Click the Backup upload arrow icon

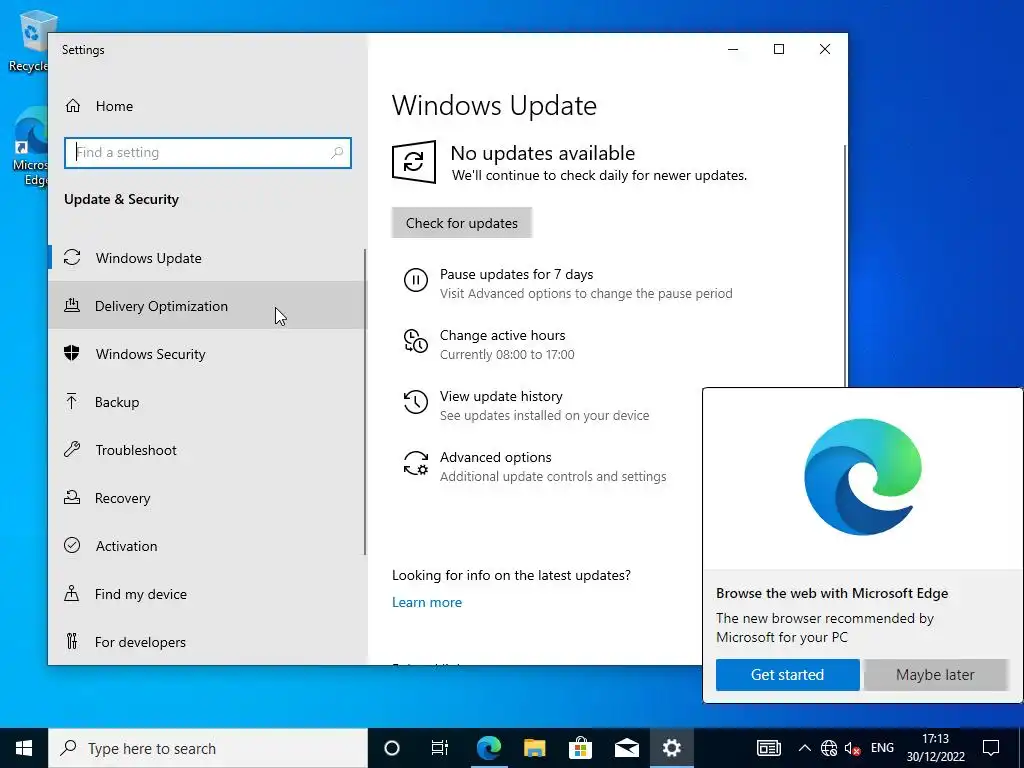click(72, 401)
